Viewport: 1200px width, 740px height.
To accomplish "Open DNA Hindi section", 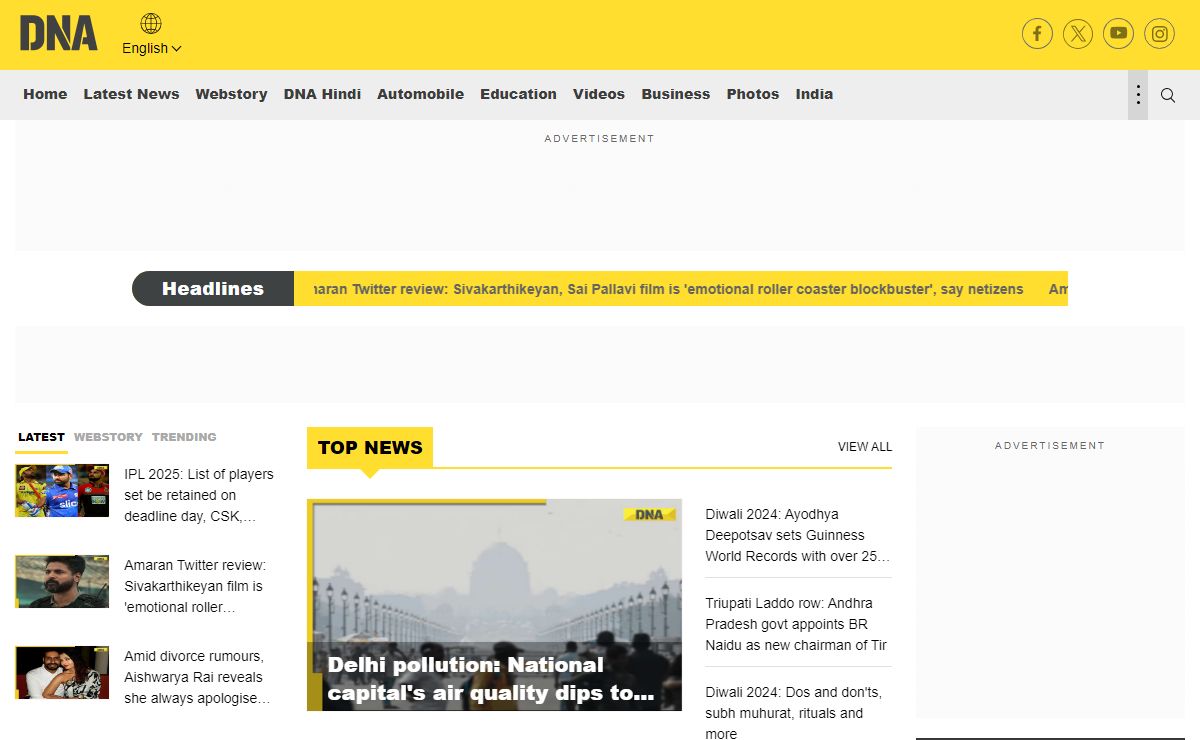I will (322, 94).
